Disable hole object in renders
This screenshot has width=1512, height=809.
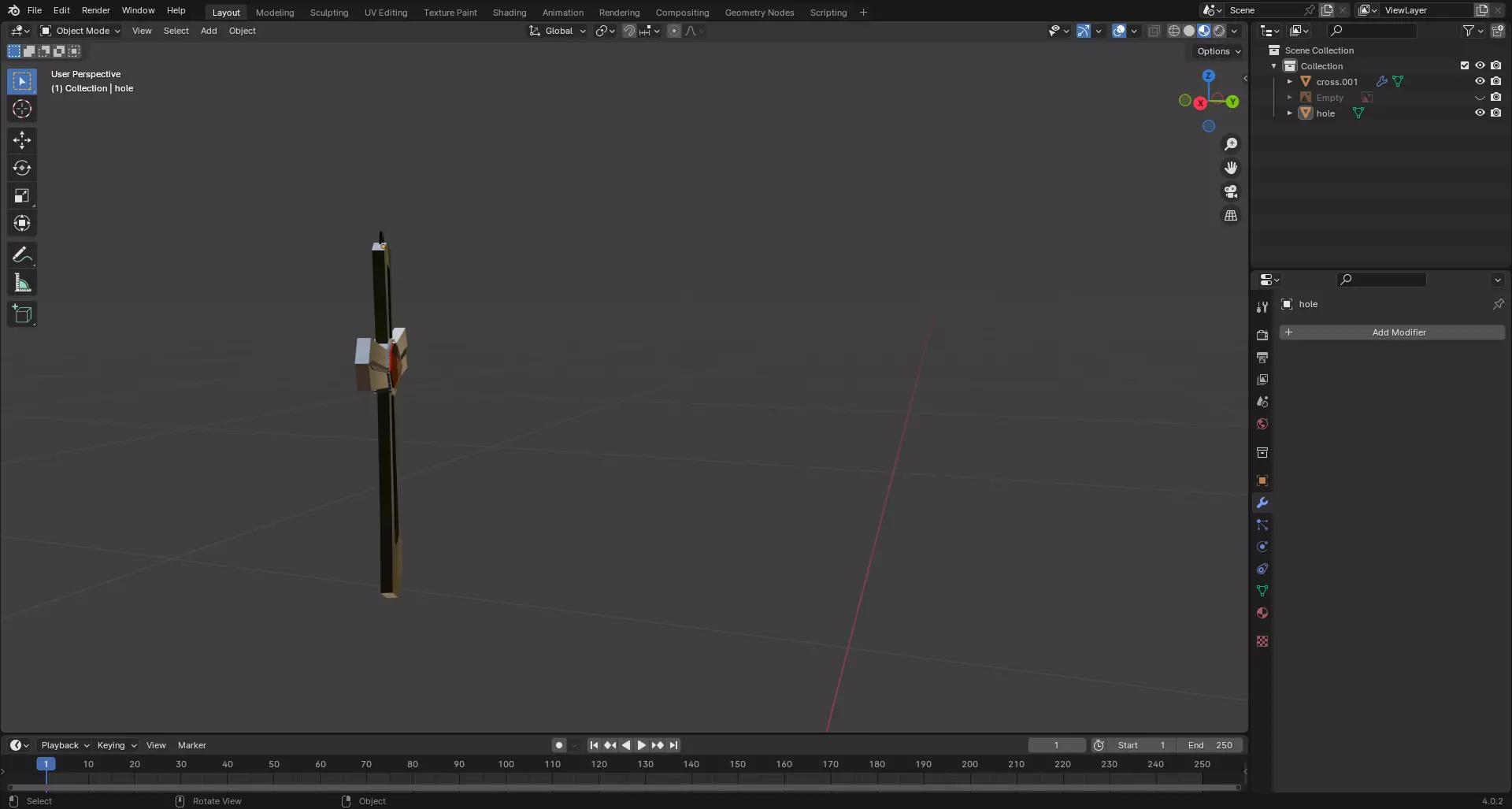pyautogui.click(x=1495, y=113)
